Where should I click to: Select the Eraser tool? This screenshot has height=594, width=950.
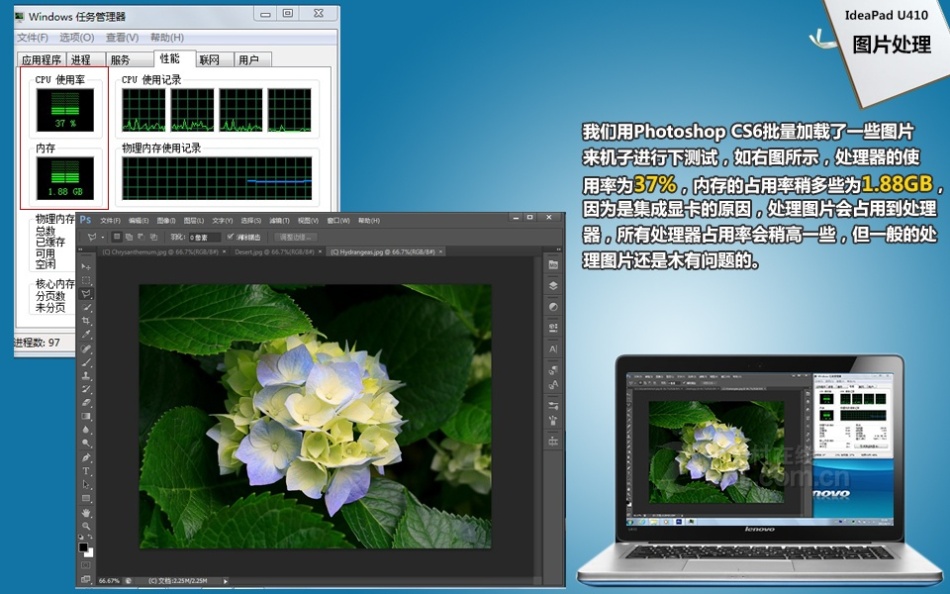(x=86, y=402)
